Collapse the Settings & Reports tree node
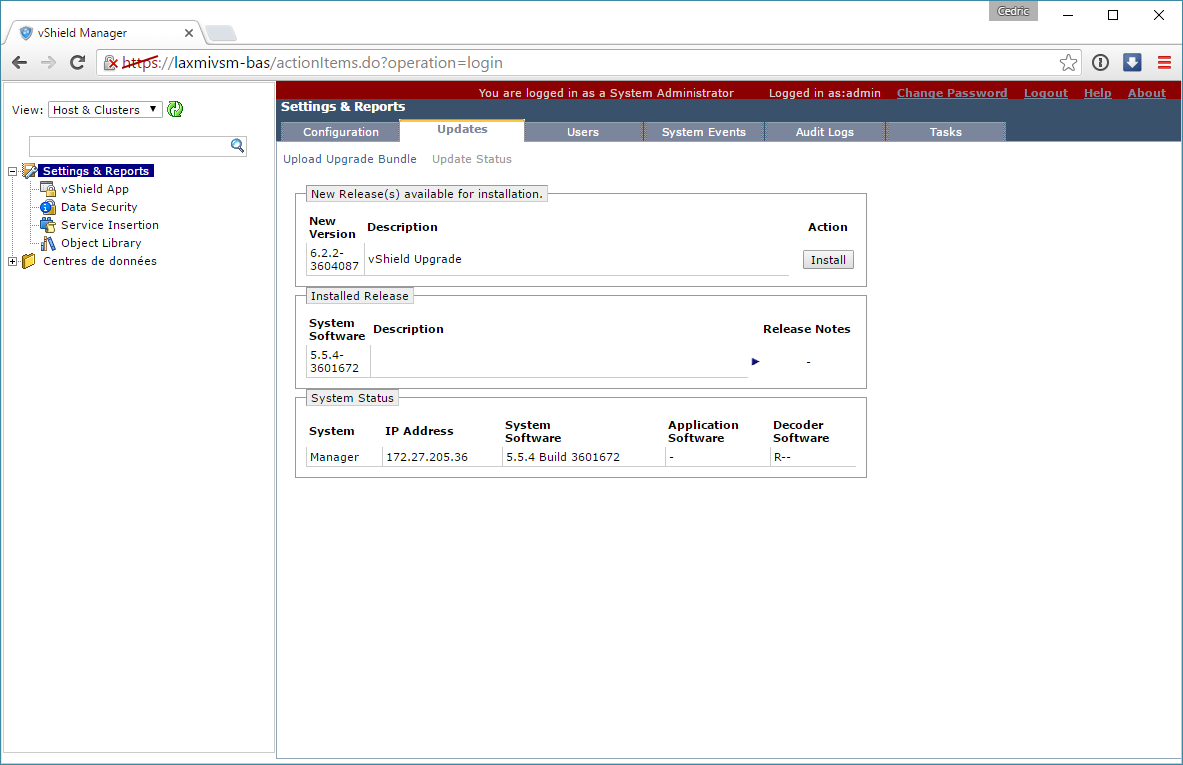 click(x=12, y=171)
